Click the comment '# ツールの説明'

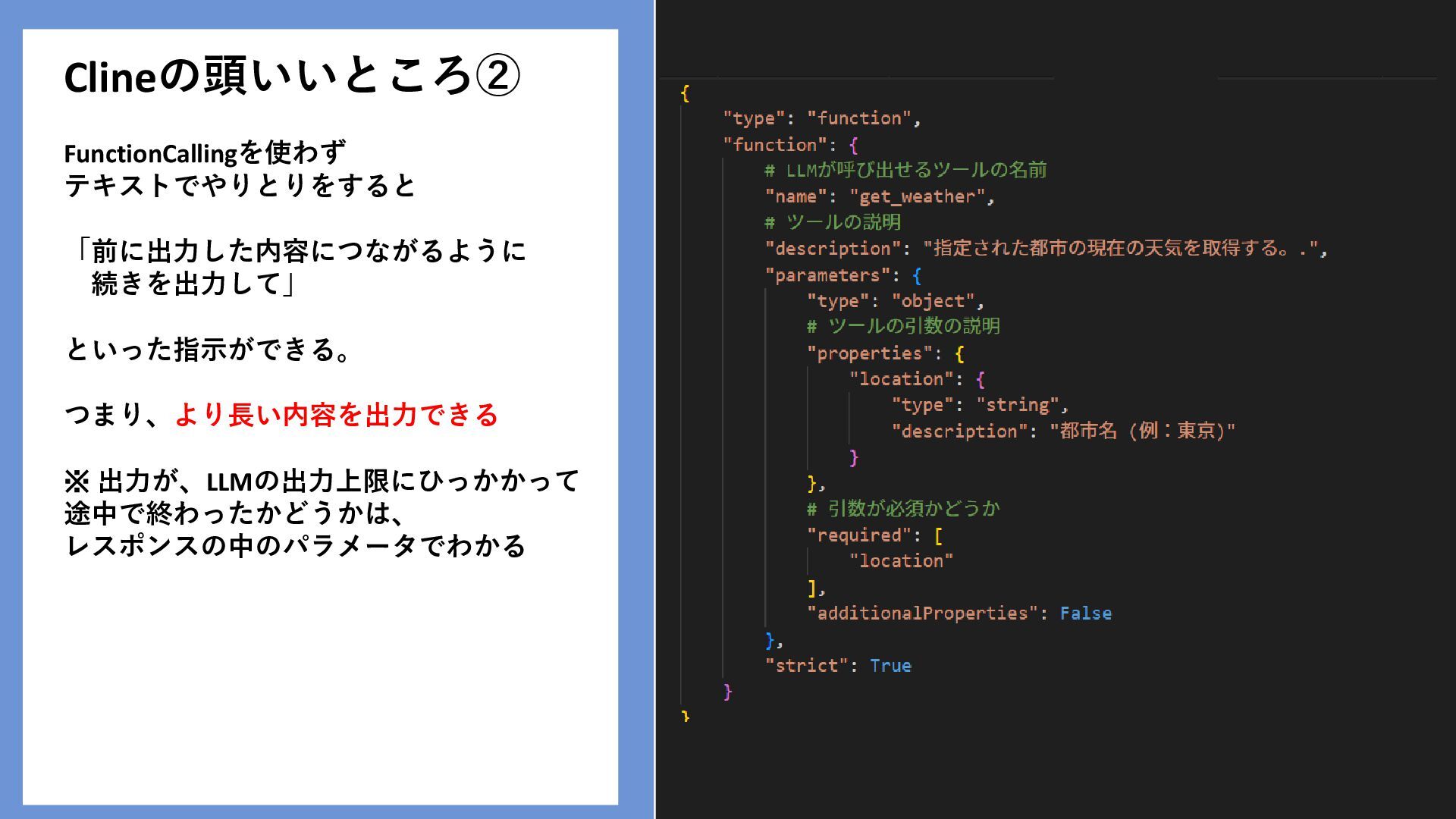[x=833, y=222]
